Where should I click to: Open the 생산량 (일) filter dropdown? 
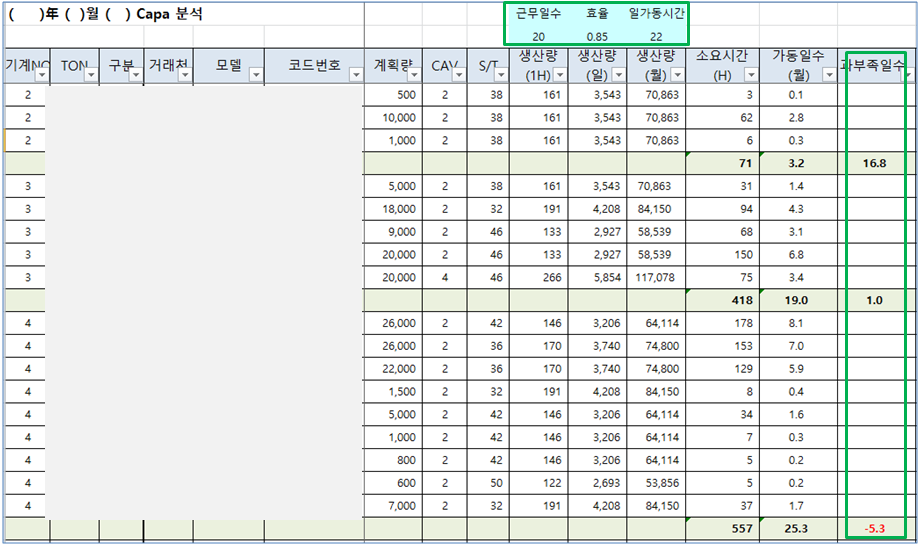click(x=618, y=75)
